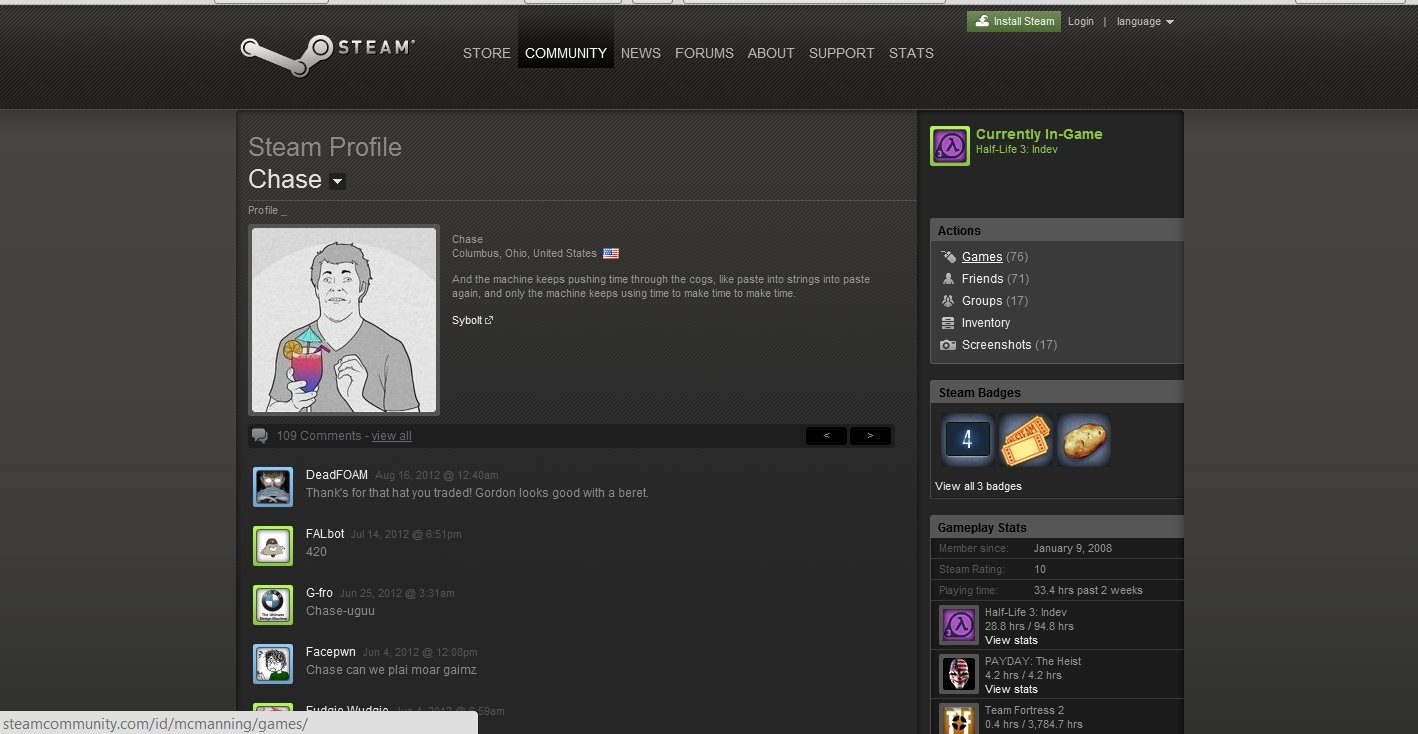Click the Inventory stack icon in Actions
Image resolution: width=1418 pixels, height=734 pixels.
coord(948,323)
